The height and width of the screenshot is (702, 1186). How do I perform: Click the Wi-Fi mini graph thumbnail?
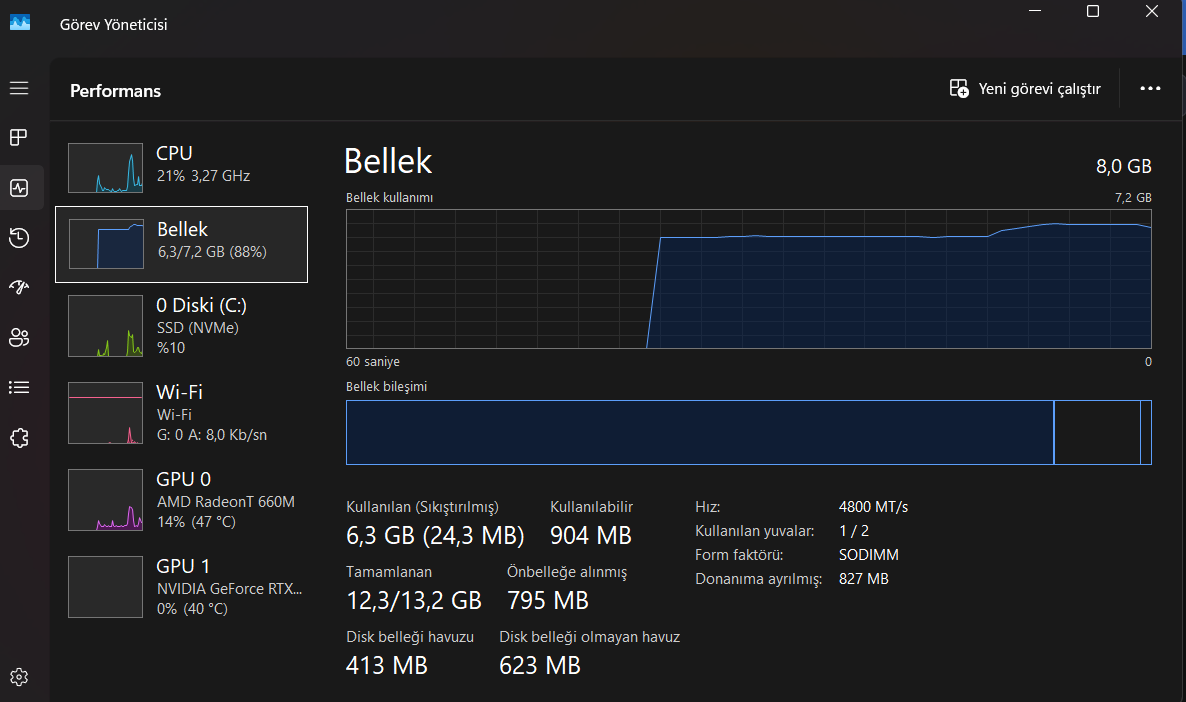click(105, 413)
